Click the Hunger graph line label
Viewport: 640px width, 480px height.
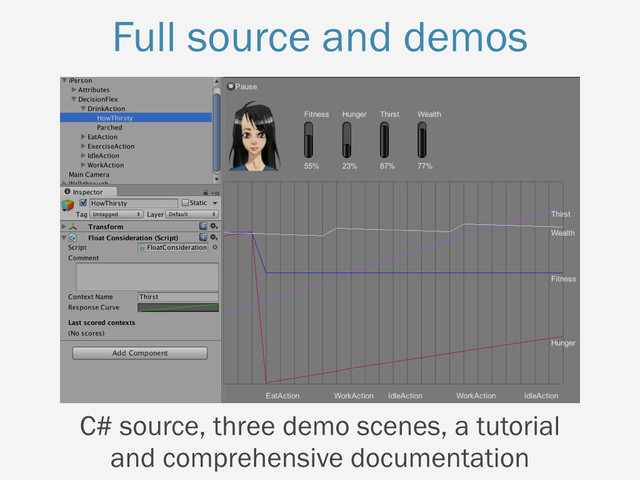pyautogui.click(x=563, y=343)
